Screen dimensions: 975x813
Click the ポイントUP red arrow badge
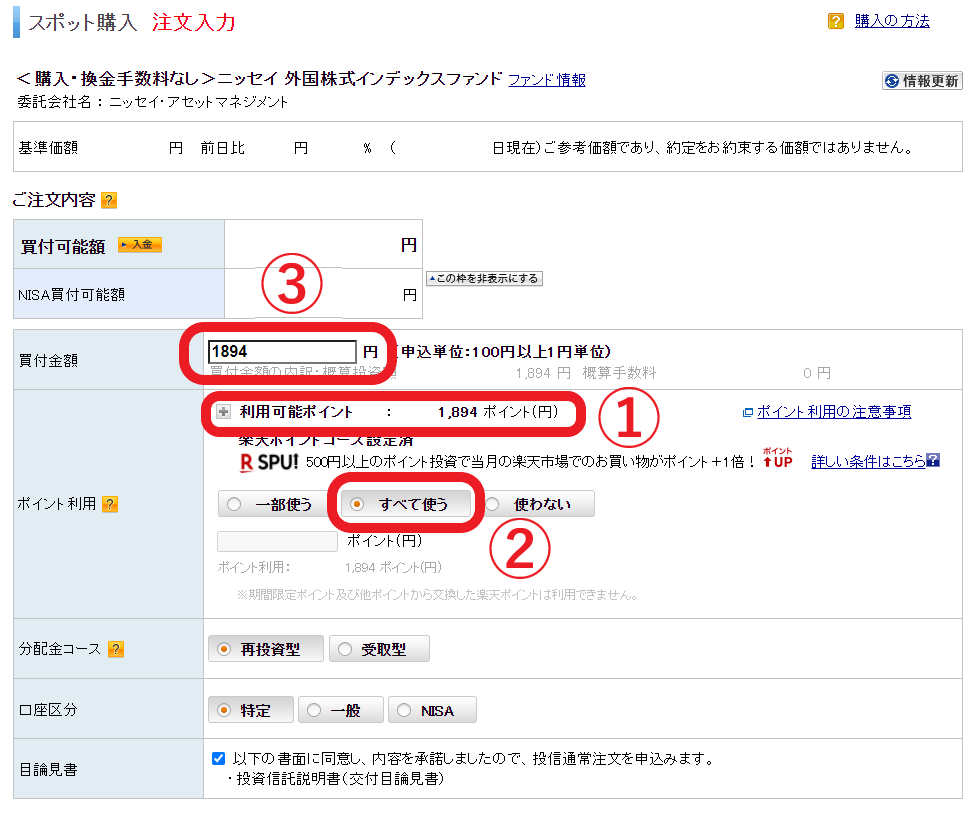pos(777,458)
